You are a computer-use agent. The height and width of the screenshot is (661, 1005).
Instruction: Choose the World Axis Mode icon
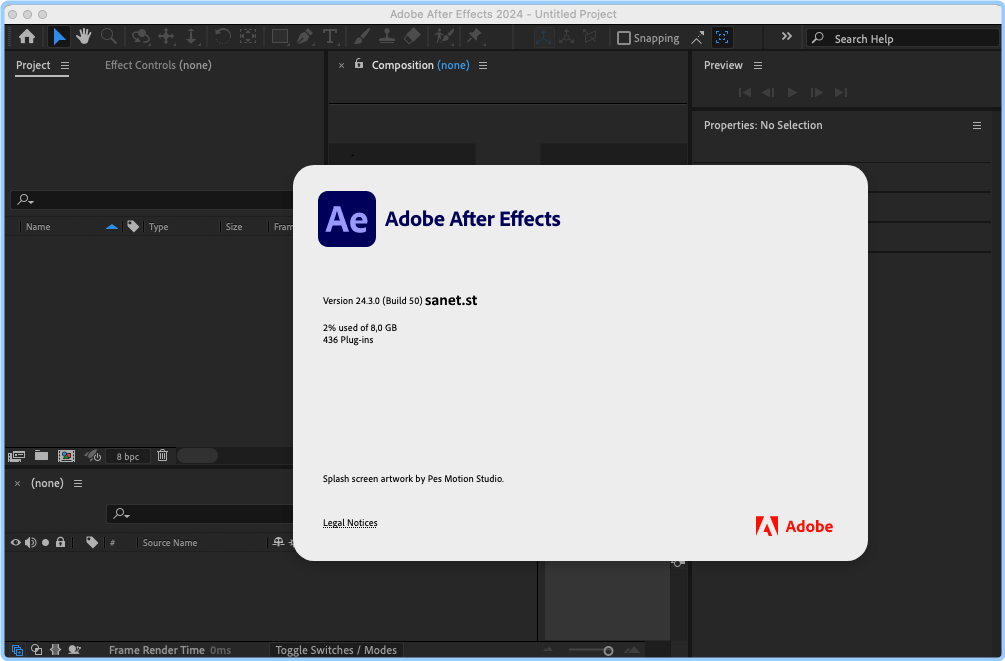(x=567, y=37)
